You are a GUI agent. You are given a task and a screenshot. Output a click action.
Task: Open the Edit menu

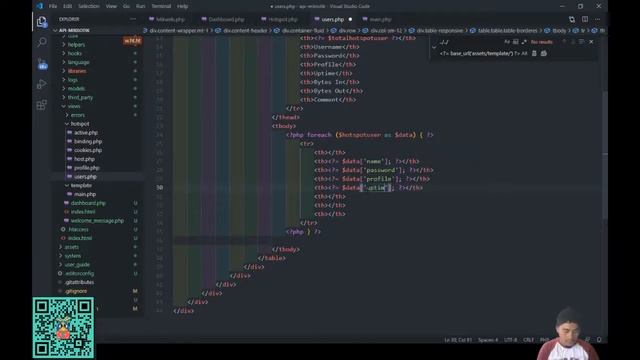68,6
